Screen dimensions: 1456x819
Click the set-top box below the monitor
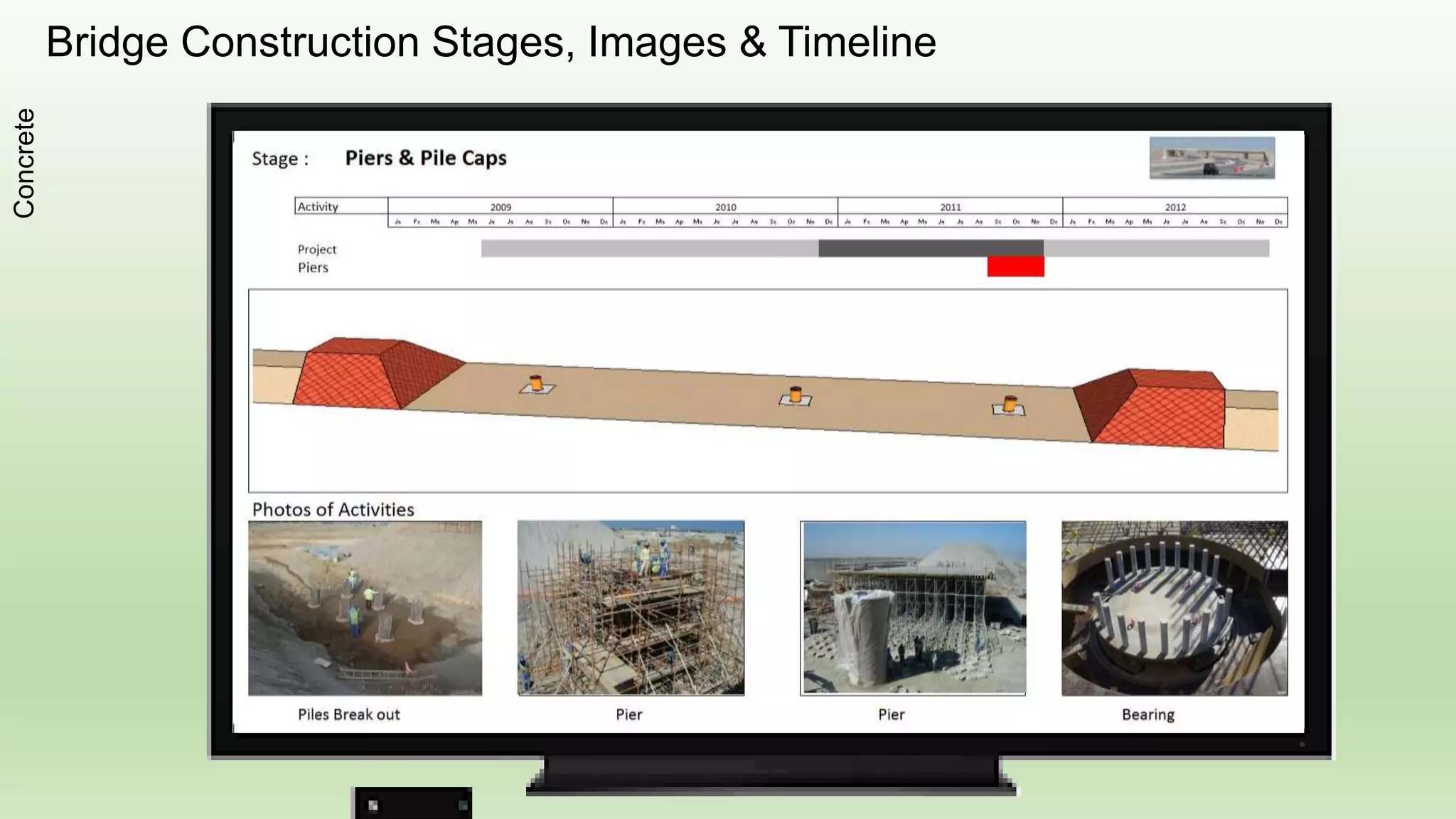(412, 804)
